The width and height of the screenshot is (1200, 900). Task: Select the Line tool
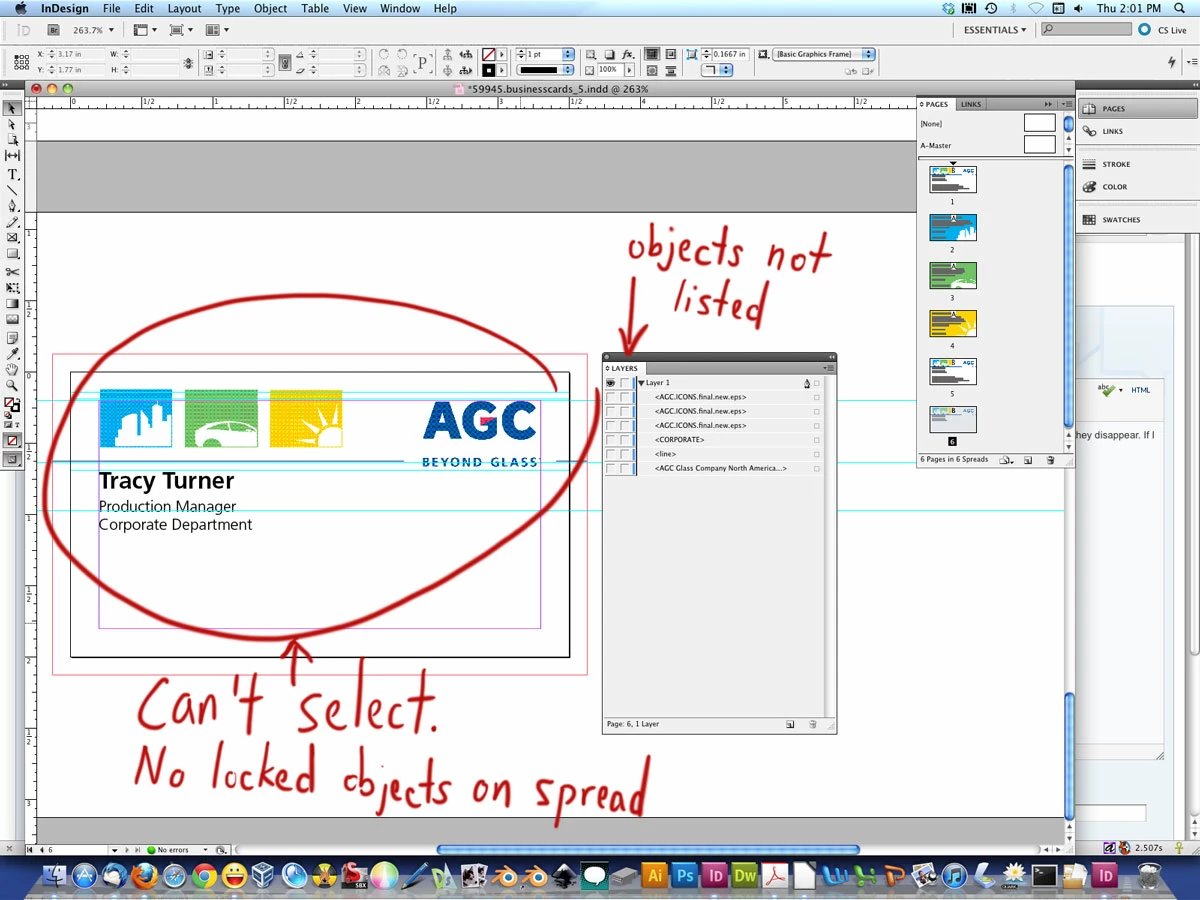(12, 190)
